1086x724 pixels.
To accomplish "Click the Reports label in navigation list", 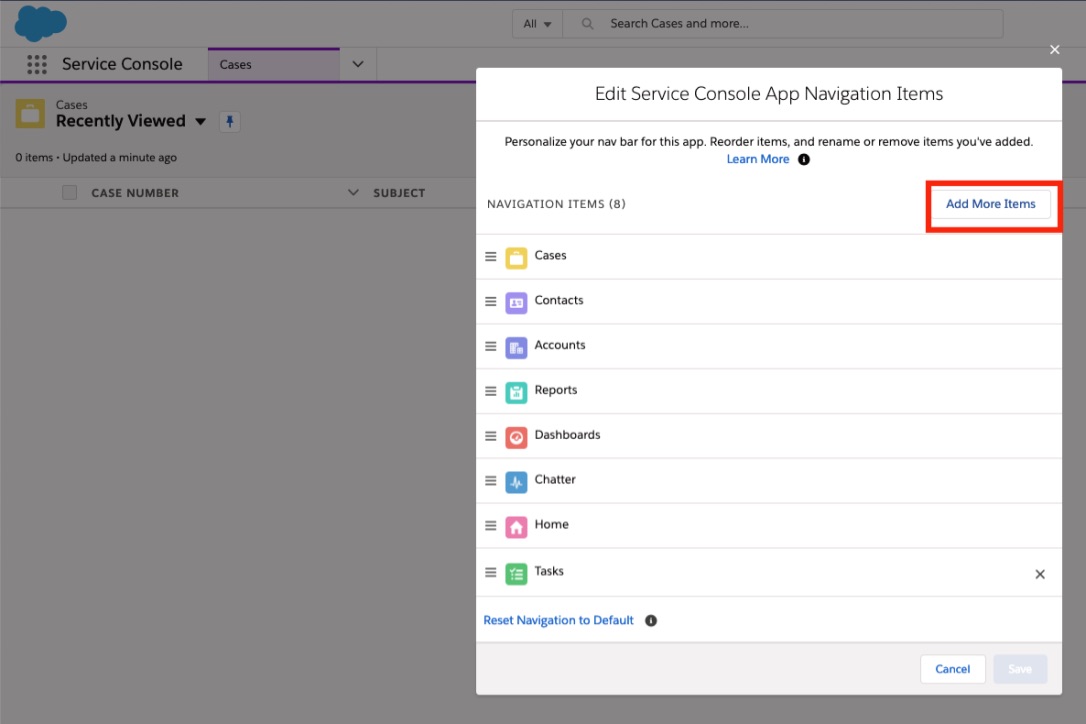I will point(555,391).
